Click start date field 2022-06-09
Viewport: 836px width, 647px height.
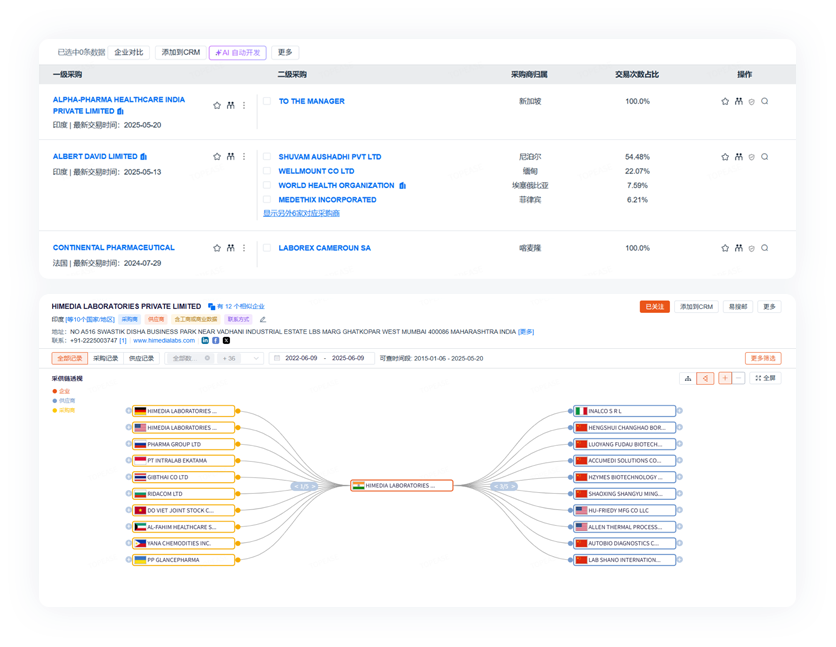point(301,358)
